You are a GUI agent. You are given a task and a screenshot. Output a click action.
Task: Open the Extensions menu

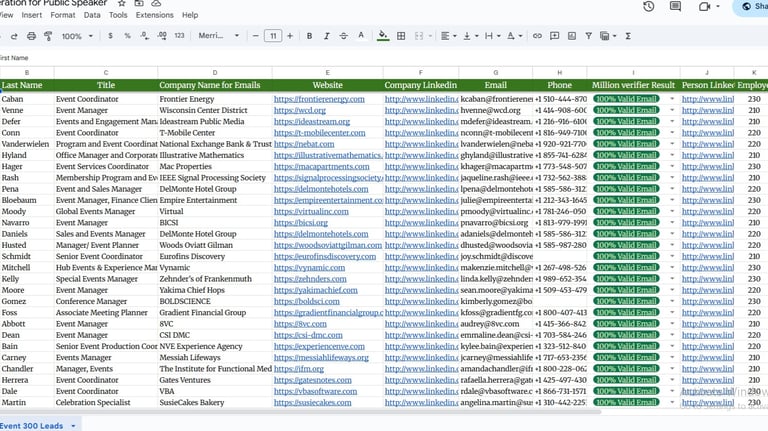click(x=154, y=16)
